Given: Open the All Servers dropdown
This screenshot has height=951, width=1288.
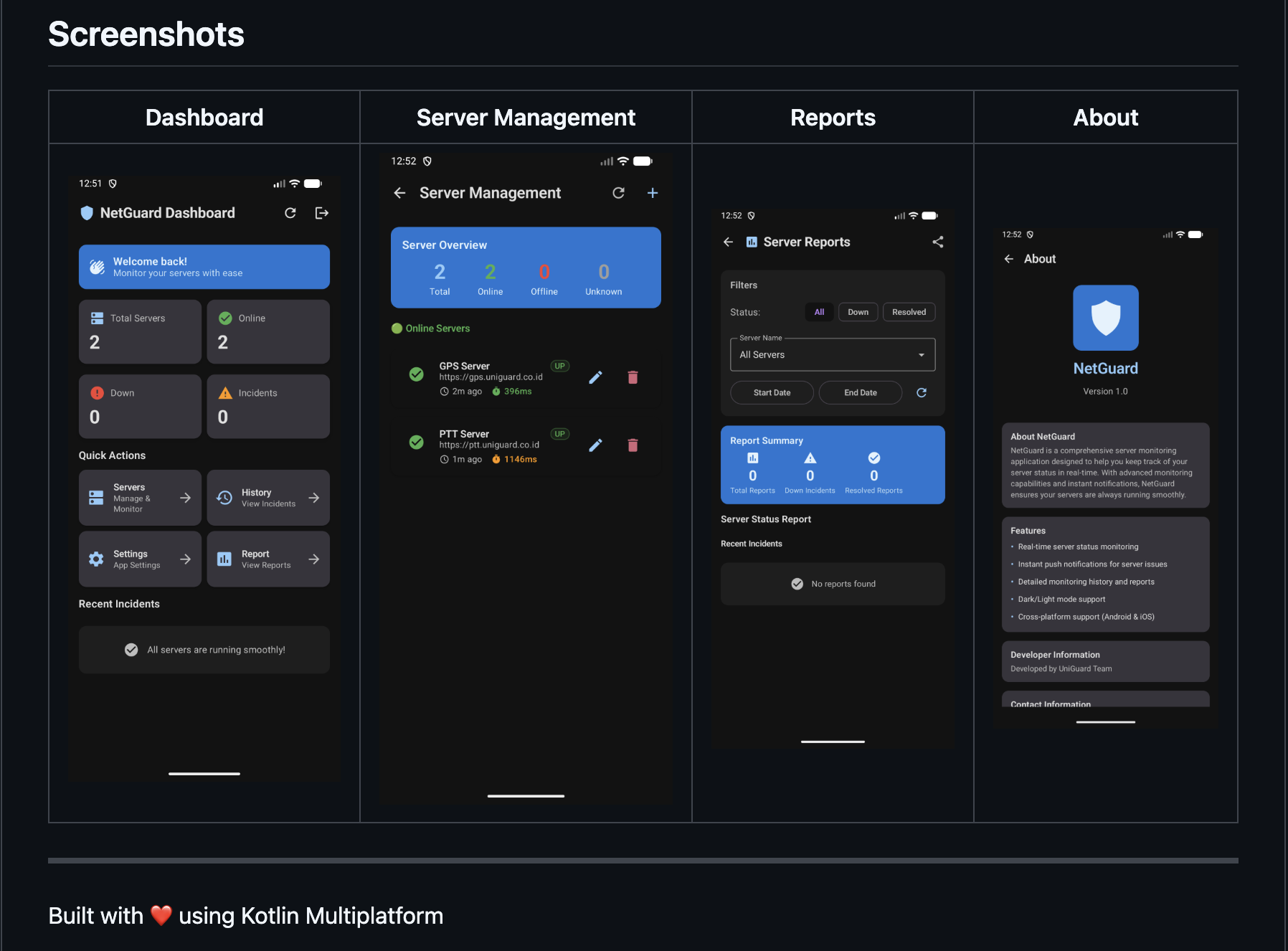Looking at the screenshot, I should [832, 355].
